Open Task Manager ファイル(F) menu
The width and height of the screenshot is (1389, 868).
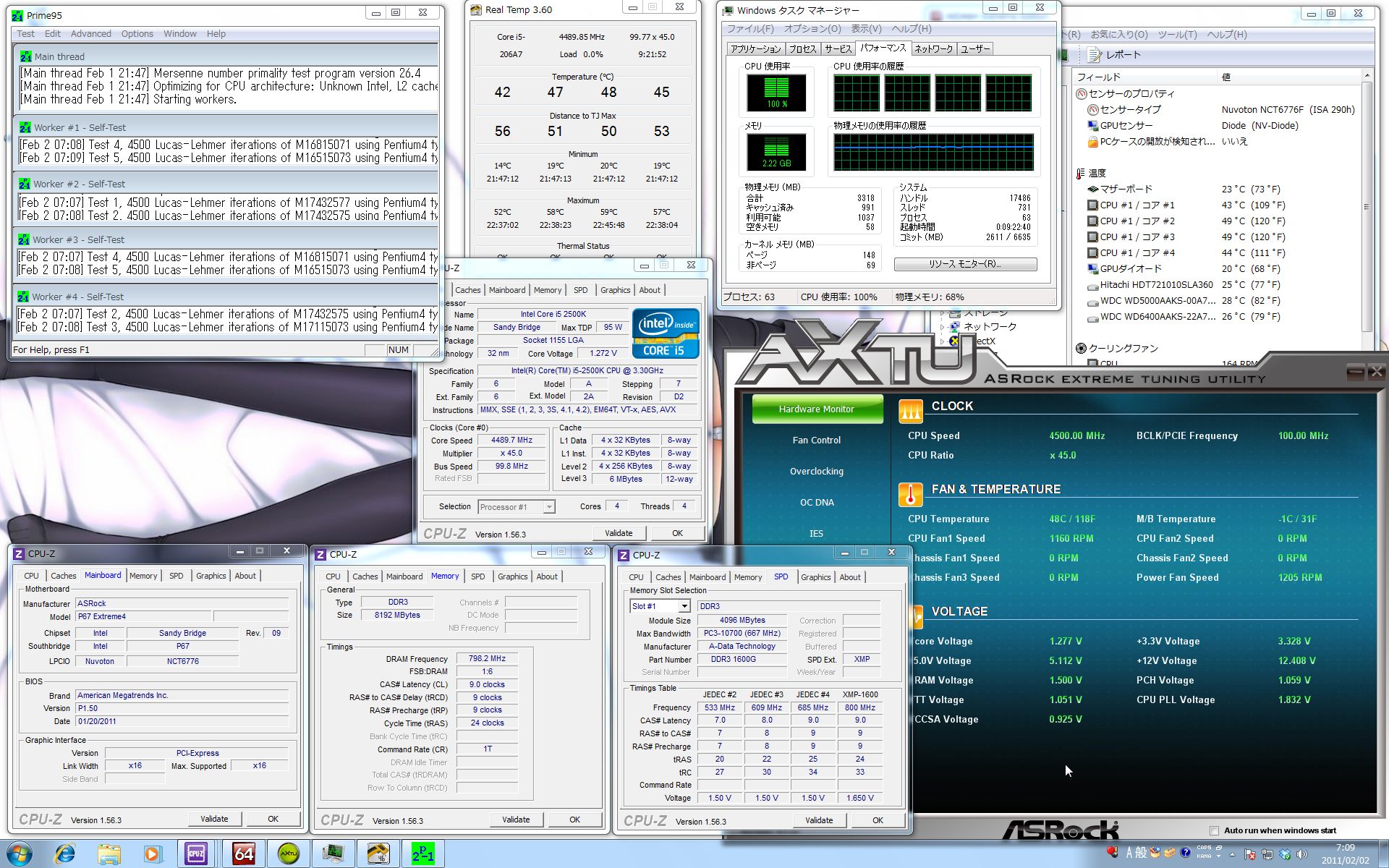click(750, 29)
